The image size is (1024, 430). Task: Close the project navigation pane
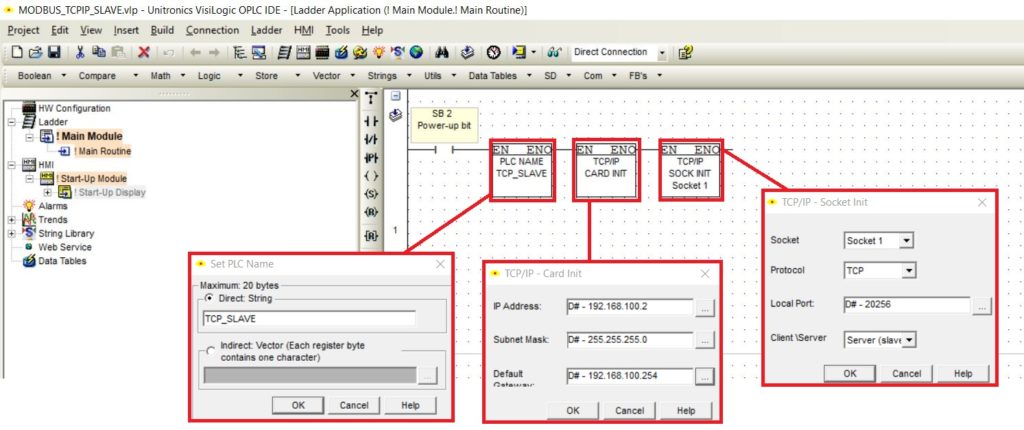point(355,95)
